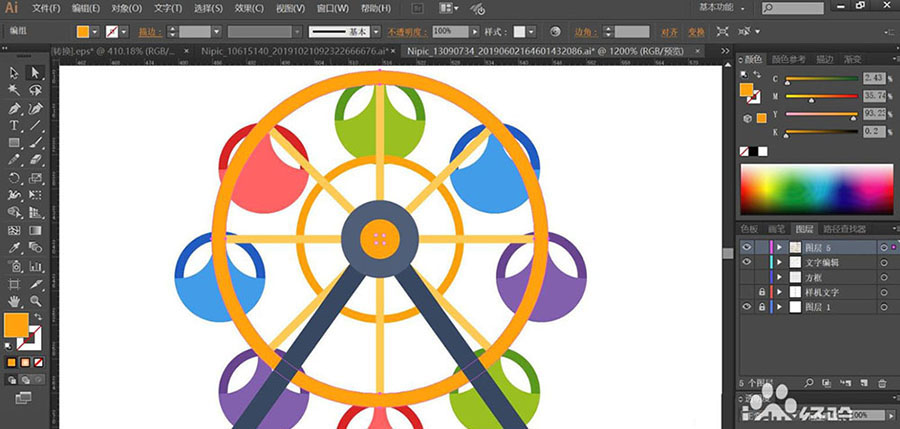Click the swap fill and stroke arrows
The height and width of the screenshot is (429, 900).
(38, 316)
